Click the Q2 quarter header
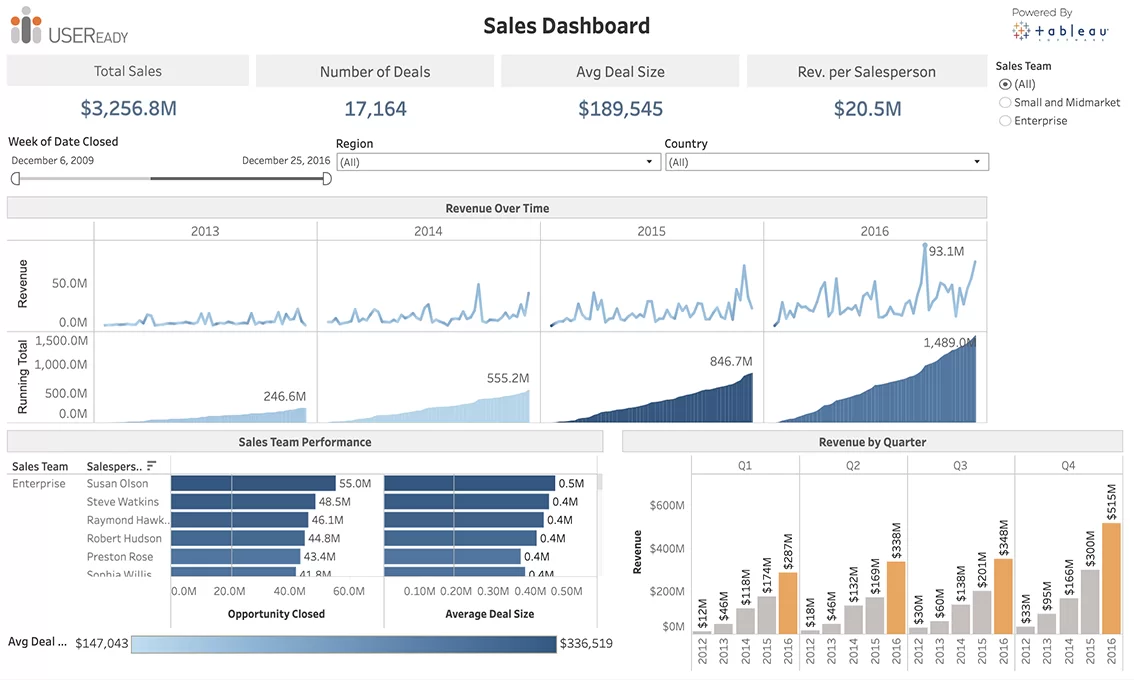The width and height of the screenshot is (1134, 680). (x=853, y=465)
